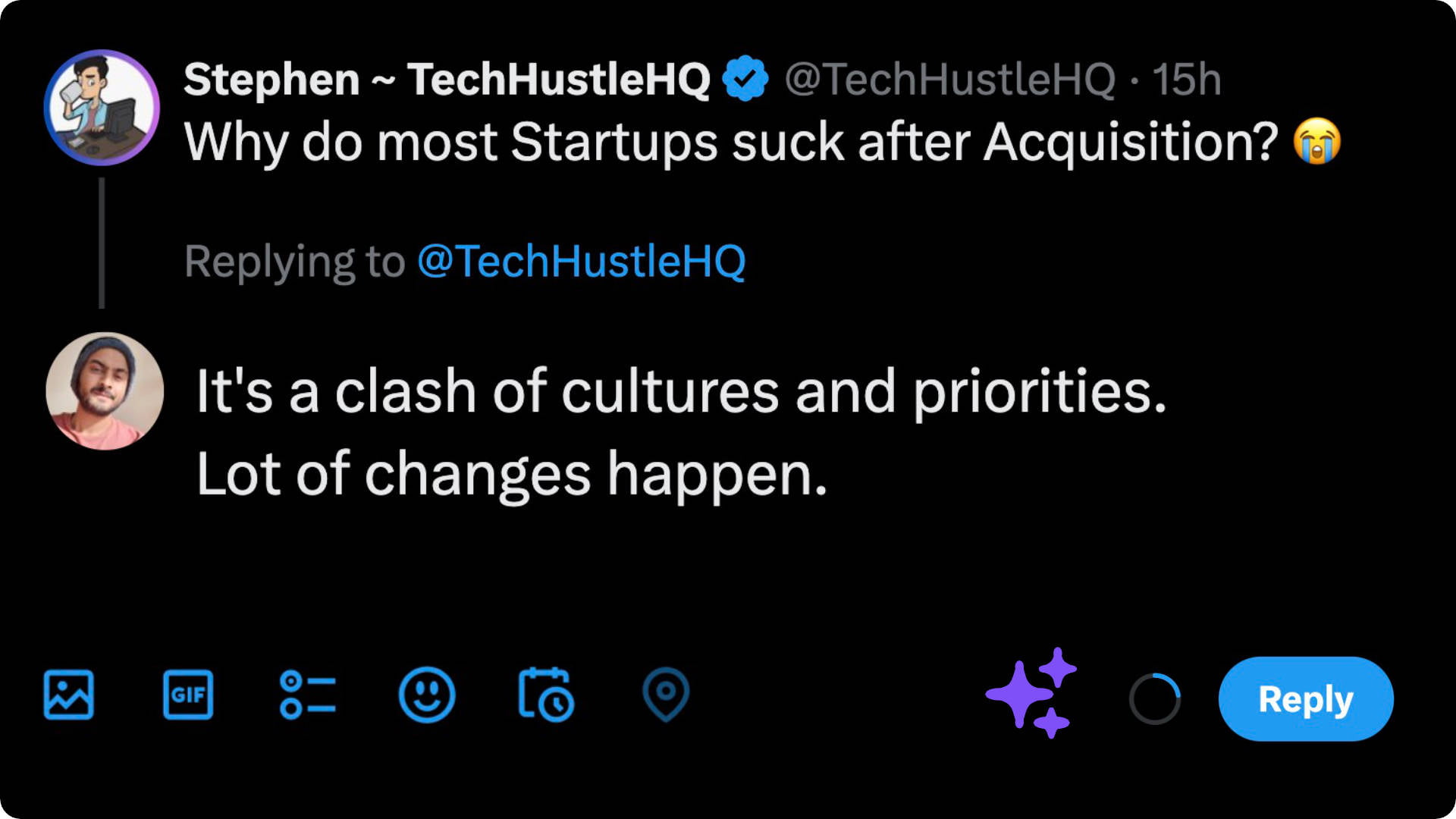Viewport: 1456px width, 819px height.
Task: Attach a photo to the reply
Action: coord(68,695)
